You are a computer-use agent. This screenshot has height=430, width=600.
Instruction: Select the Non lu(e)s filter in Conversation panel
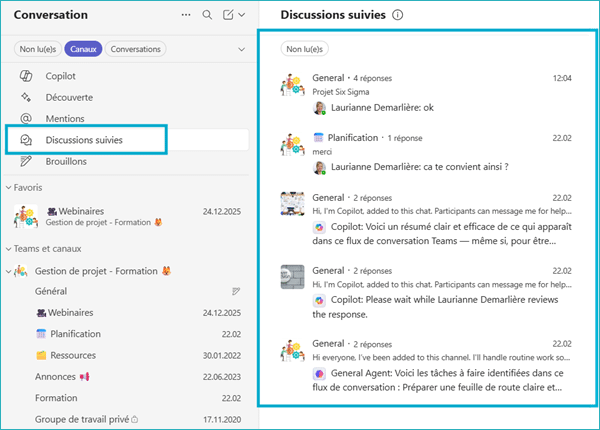(x=38, y=49)
